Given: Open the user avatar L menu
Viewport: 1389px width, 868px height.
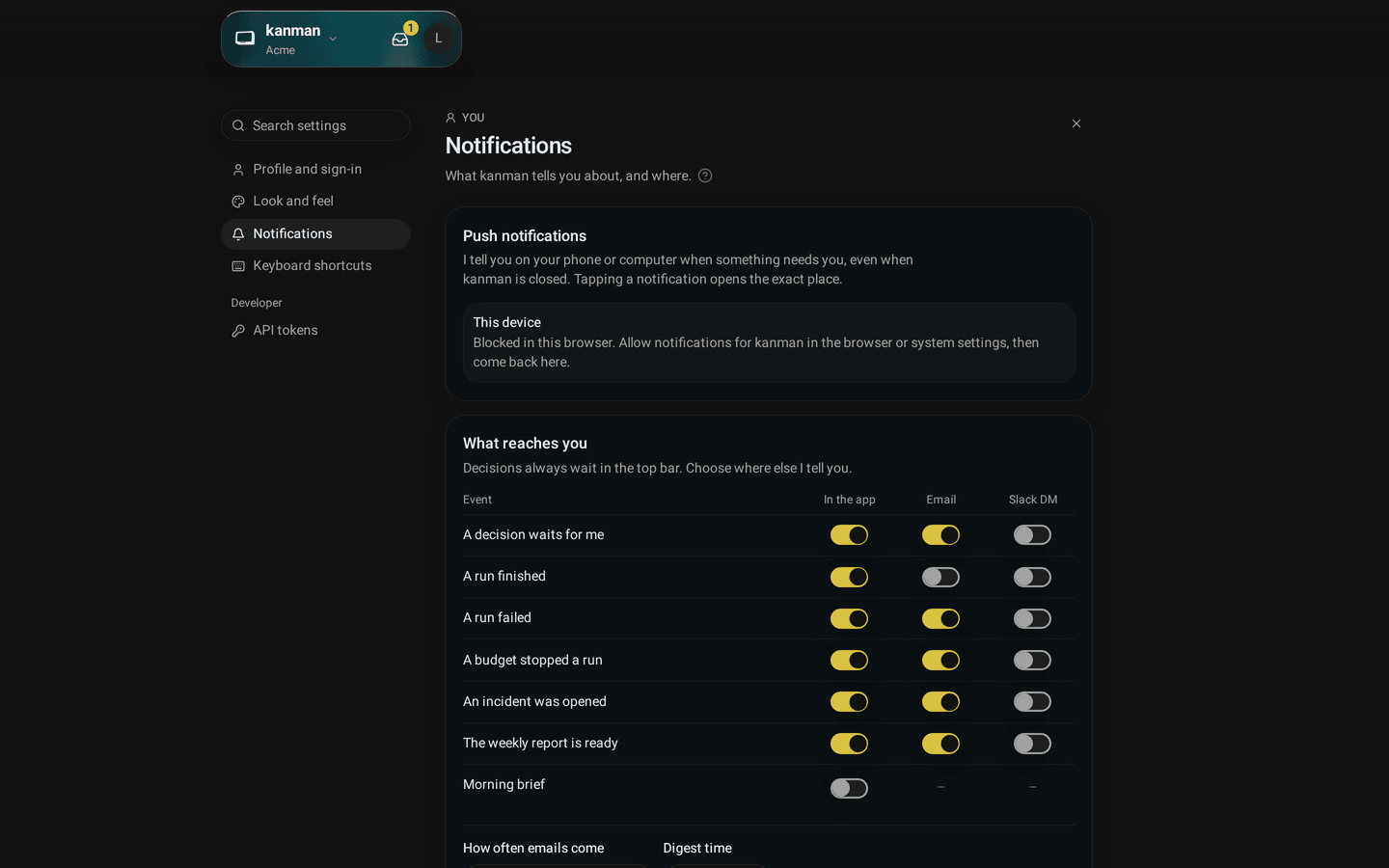Looking at the screenshot, I should (439, 39).
